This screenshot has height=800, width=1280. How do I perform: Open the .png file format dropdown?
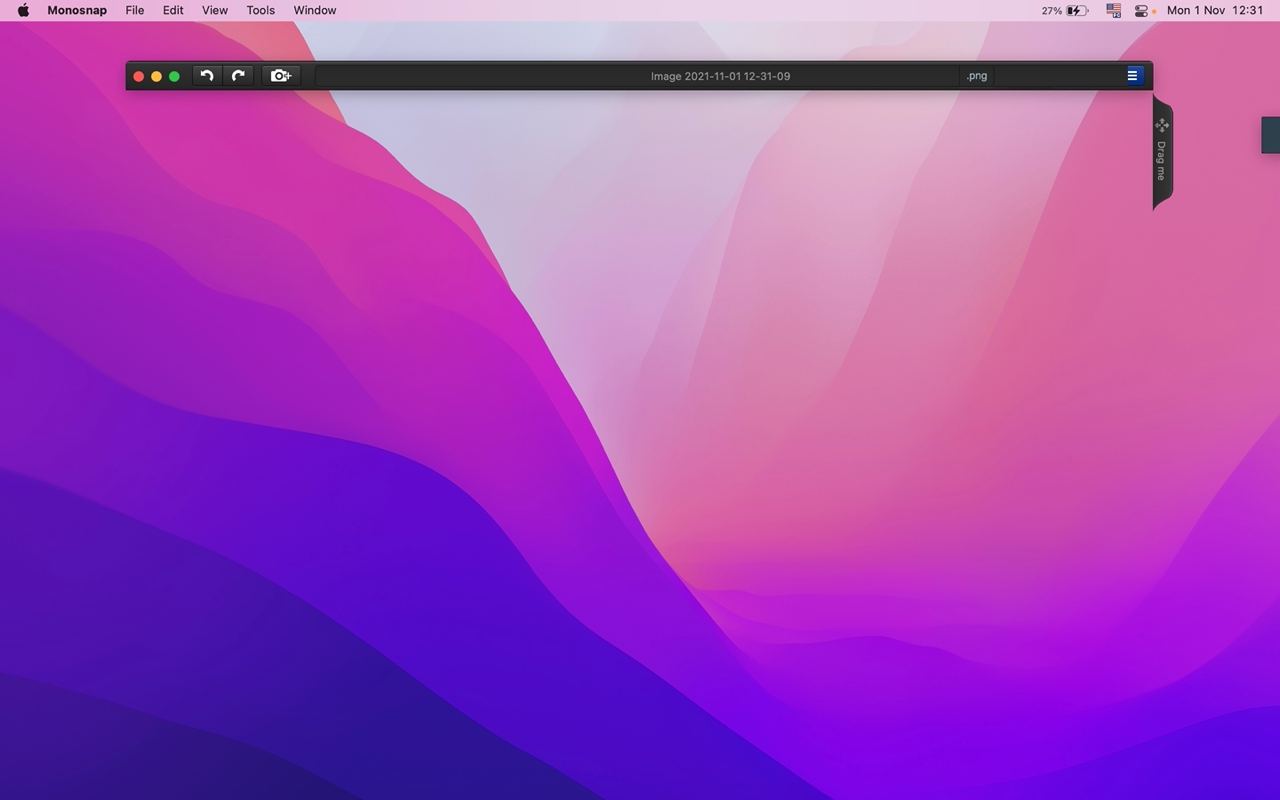977,76
